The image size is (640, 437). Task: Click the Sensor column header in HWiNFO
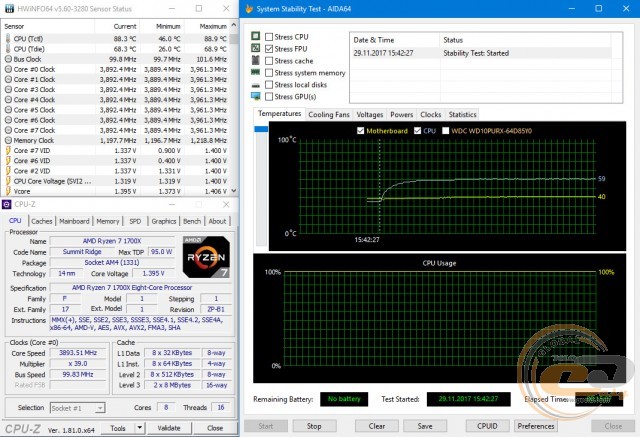pyautogui.click(x=48, y=26)
